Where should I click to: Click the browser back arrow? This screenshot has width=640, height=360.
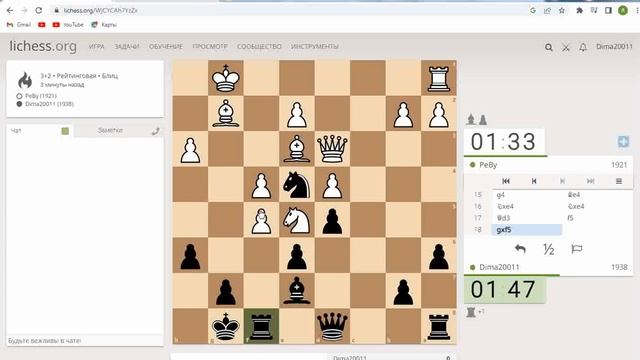[10, 10]
